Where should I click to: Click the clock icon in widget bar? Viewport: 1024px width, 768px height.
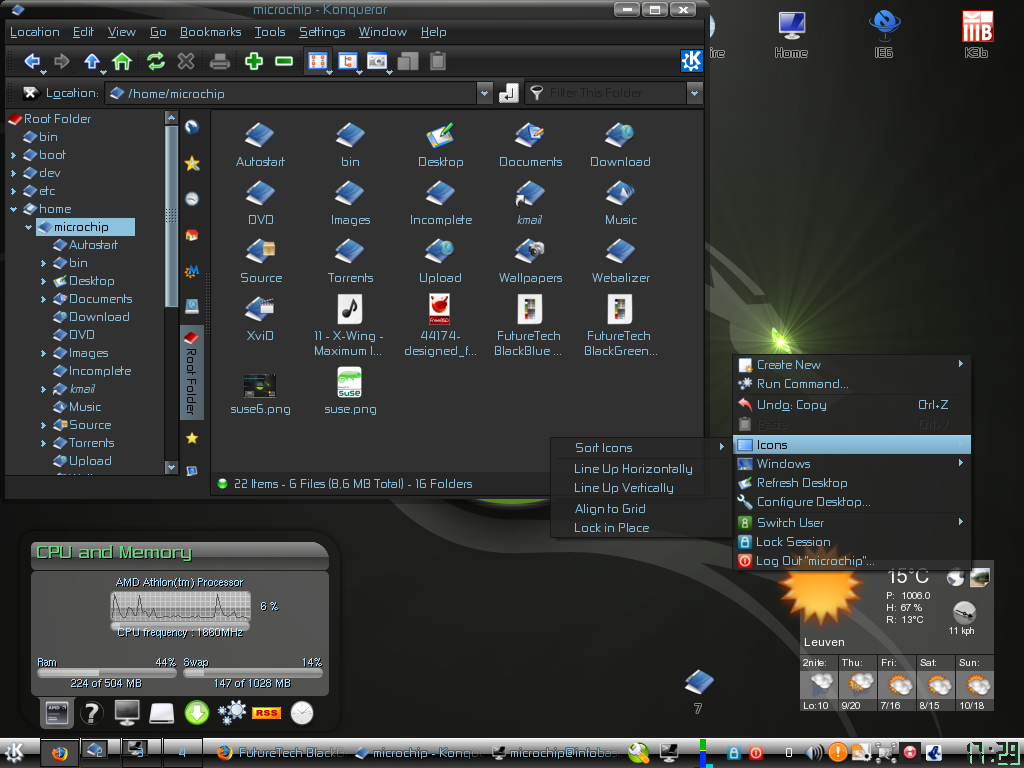(302, 712)
